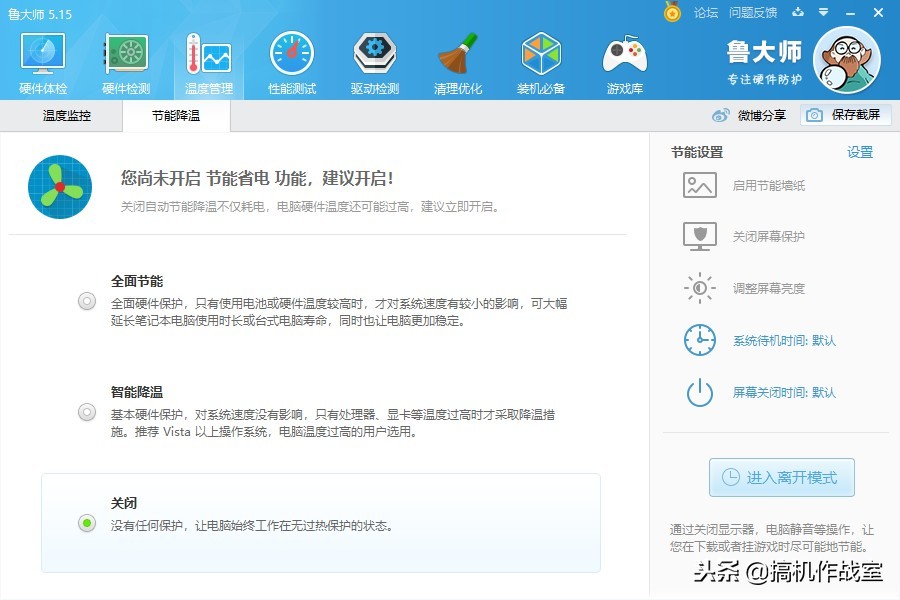
Task: Open the title bar dropdown arrow
Action: click(x=822, y=13)
